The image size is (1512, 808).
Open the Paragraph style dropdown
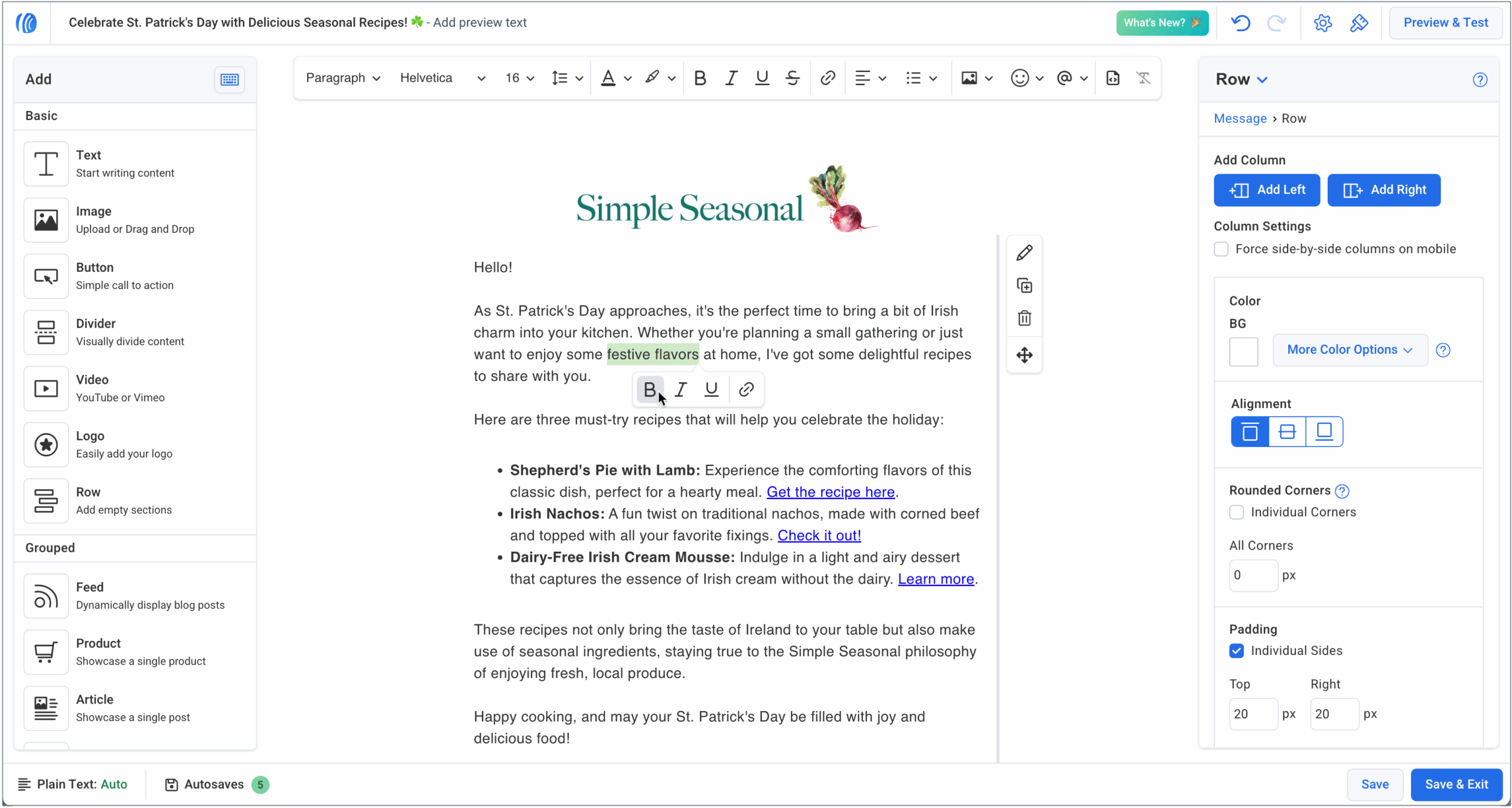click(x=343, y=78)
